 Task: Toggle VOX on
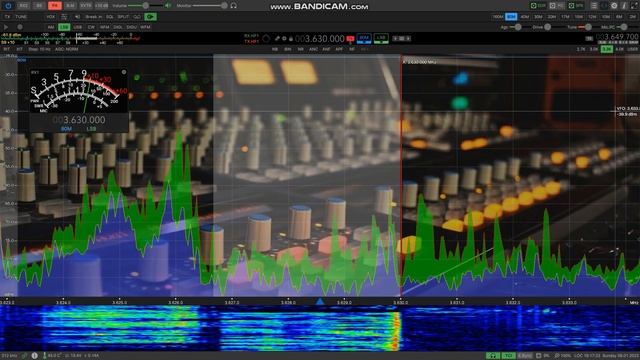51,17
